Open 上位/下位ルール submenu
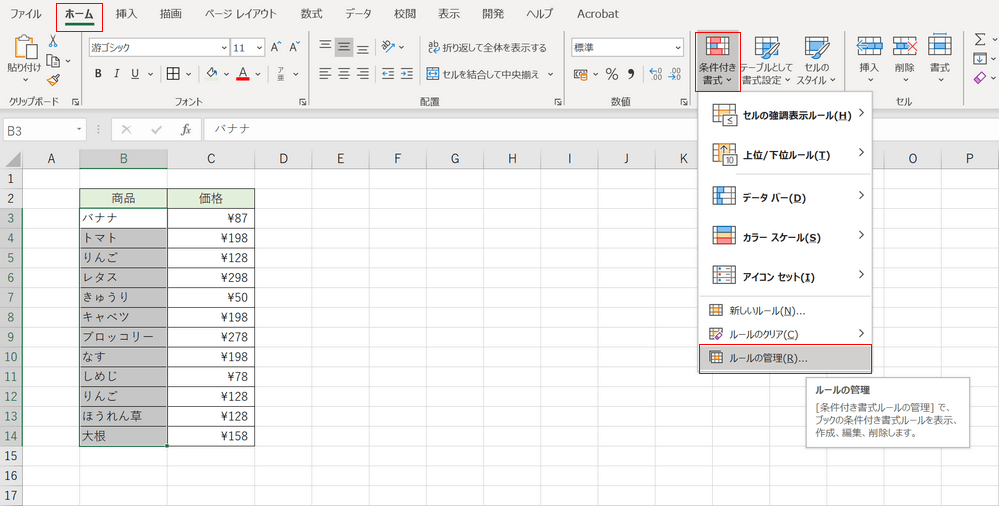The height and width of the screenshot is (506, 999). (785, 155)
